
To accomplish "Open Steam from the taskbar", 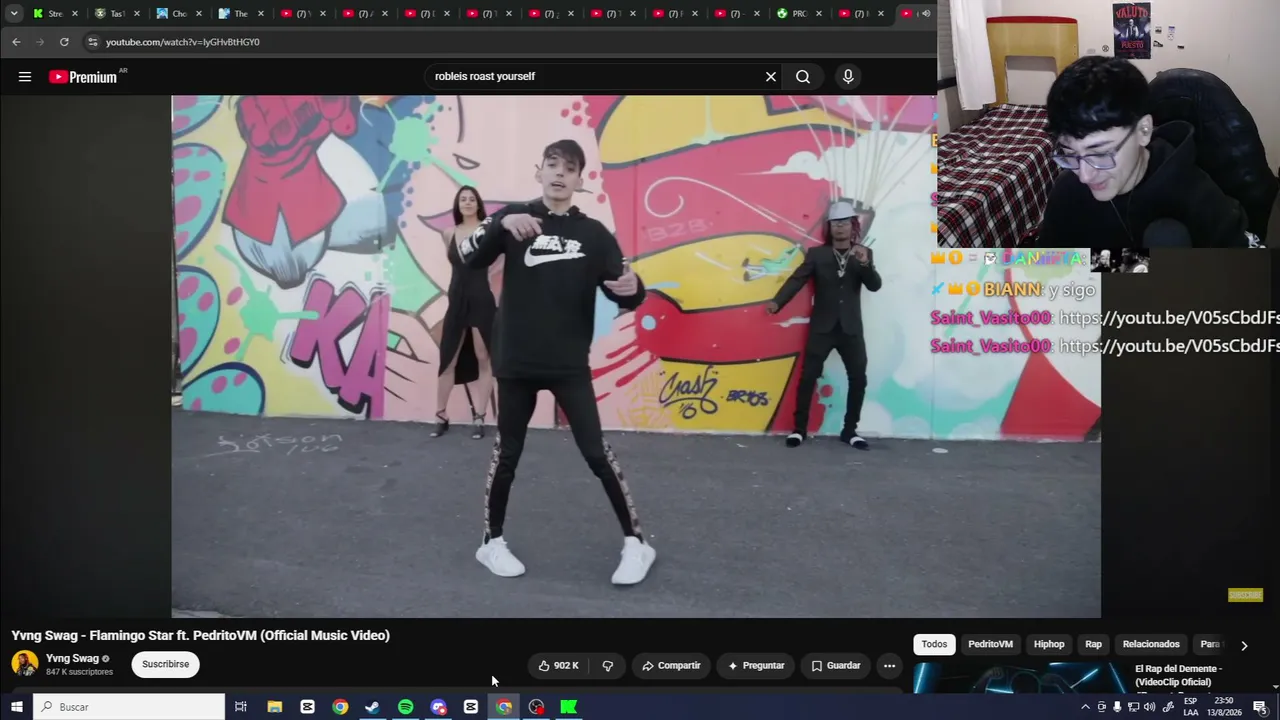I will (x=372, y=707).
